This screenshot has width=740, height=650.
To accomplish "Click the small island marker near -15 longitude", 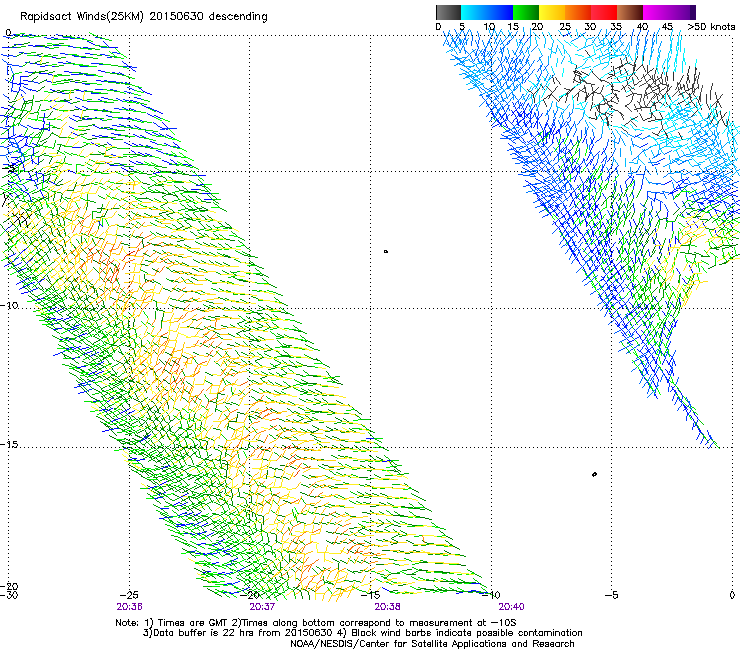I will tap(386, 252).
